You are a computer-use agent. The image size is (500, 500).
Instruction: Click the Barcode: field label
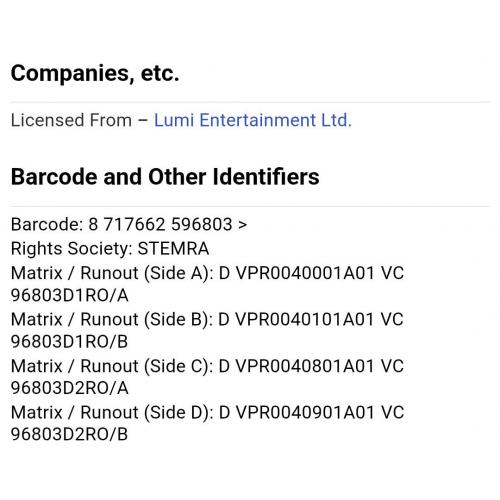pyautogui.click(x=47, y=224)
